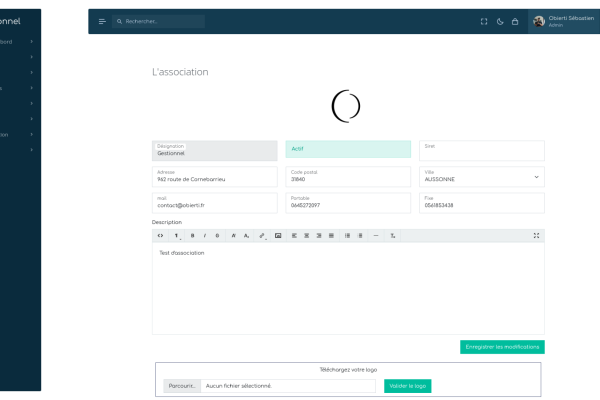The height and width of the screenshot is (400, 600).
Task: Align editor text to the left
Action: coord(295,235)
